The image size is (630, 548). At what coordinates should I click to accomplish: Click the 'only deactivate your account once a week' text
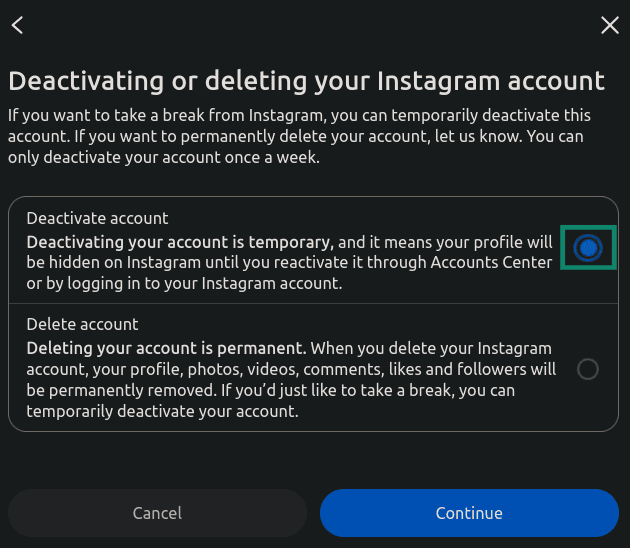pyautogui.click(x=163, y=157)
